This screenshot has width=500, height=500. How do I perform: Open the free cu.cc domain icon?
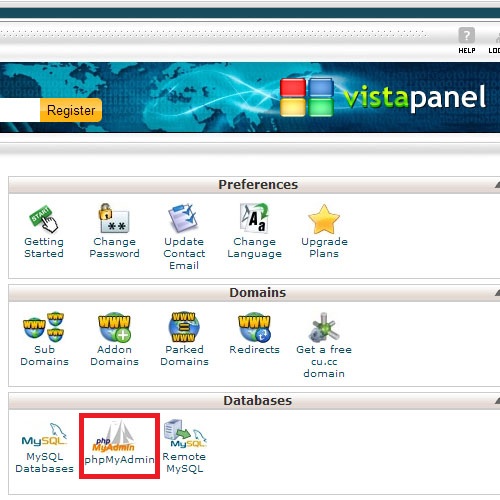click(x=324, y=327)
